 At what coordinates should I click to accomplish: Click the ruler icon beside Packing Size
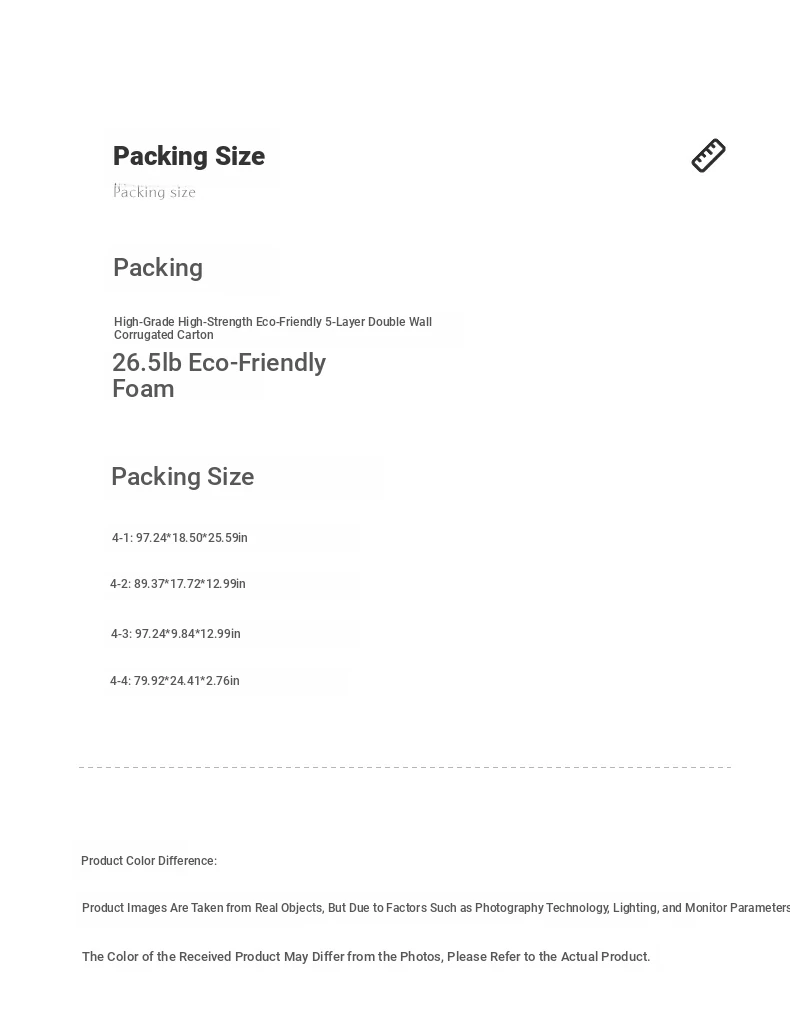[708, 155]
